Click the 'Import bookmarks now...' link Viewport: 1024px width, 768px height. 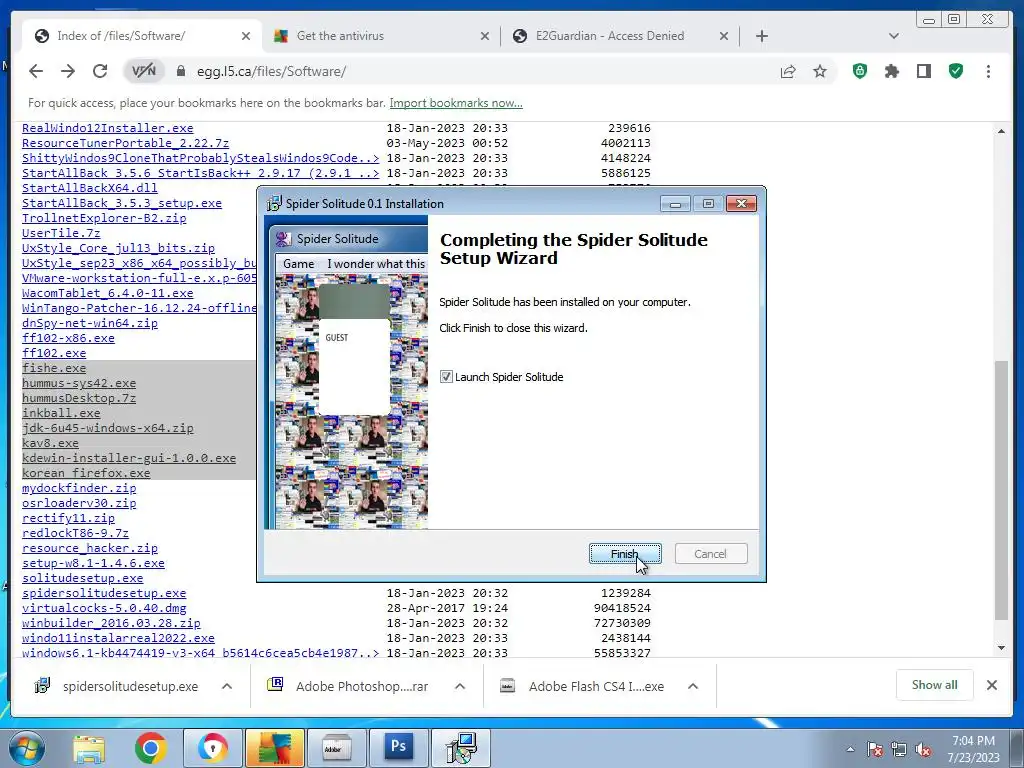tap(456, 103)
